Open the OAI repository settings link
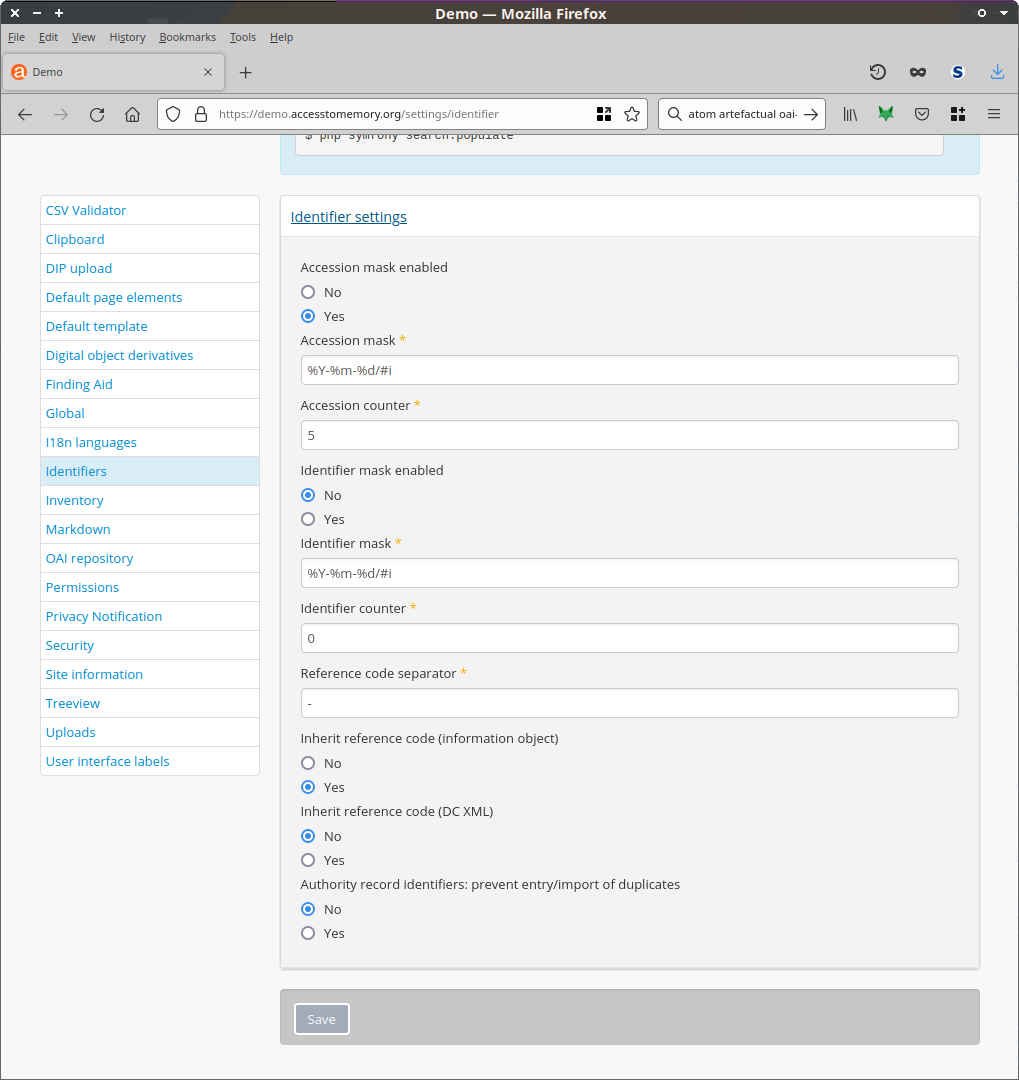Viewport: 1019px width, 1080px height. (89, 558)
